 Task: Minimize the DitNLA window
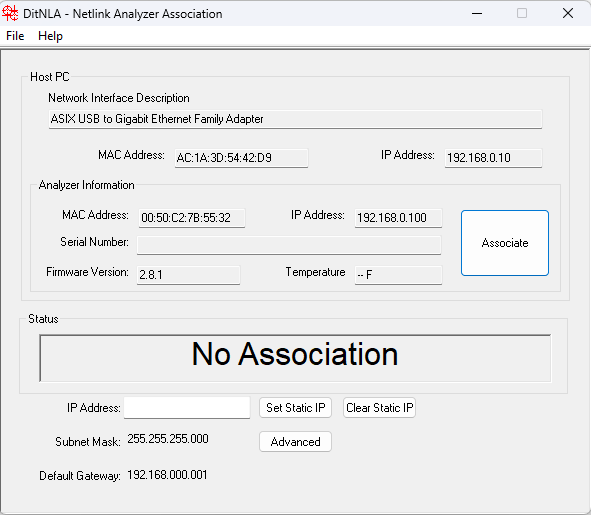(477, 13)
